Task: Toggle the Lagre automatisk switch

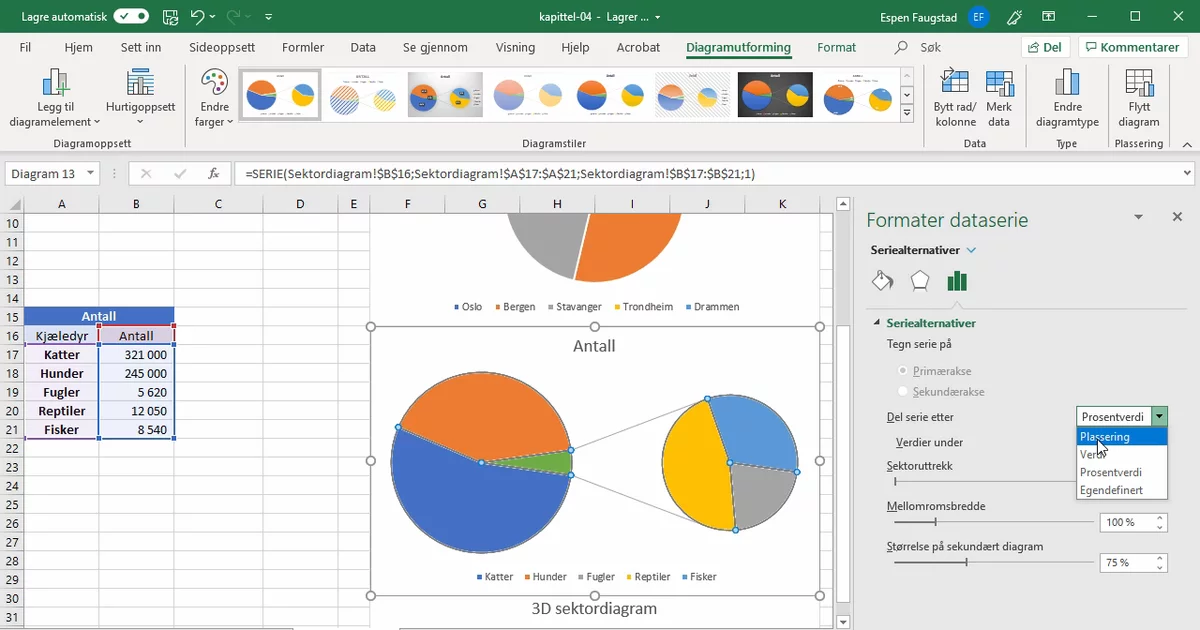Action: tap(131, 16)
